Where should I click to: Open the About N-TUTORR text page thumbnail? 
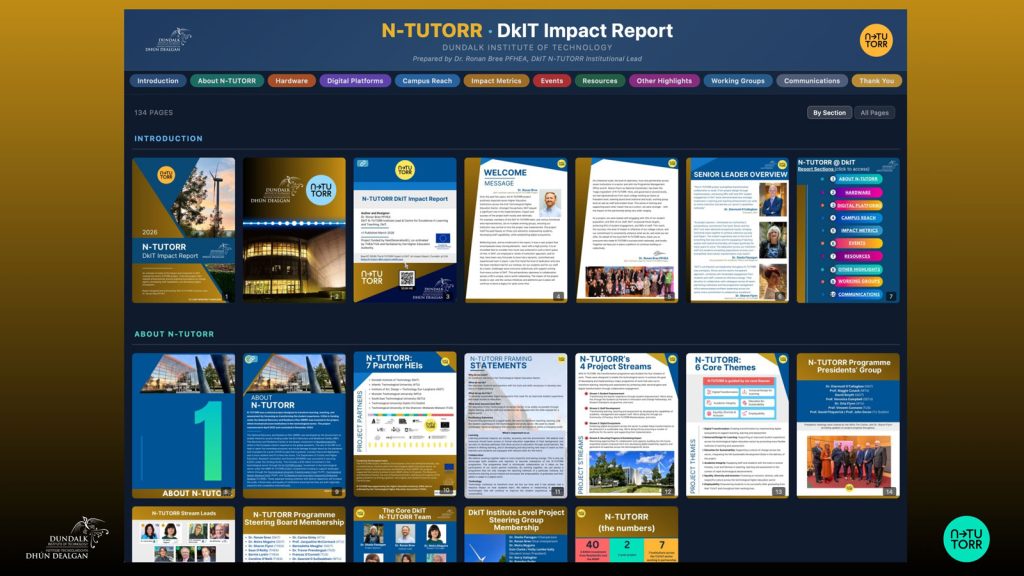[x=295, y=426]
